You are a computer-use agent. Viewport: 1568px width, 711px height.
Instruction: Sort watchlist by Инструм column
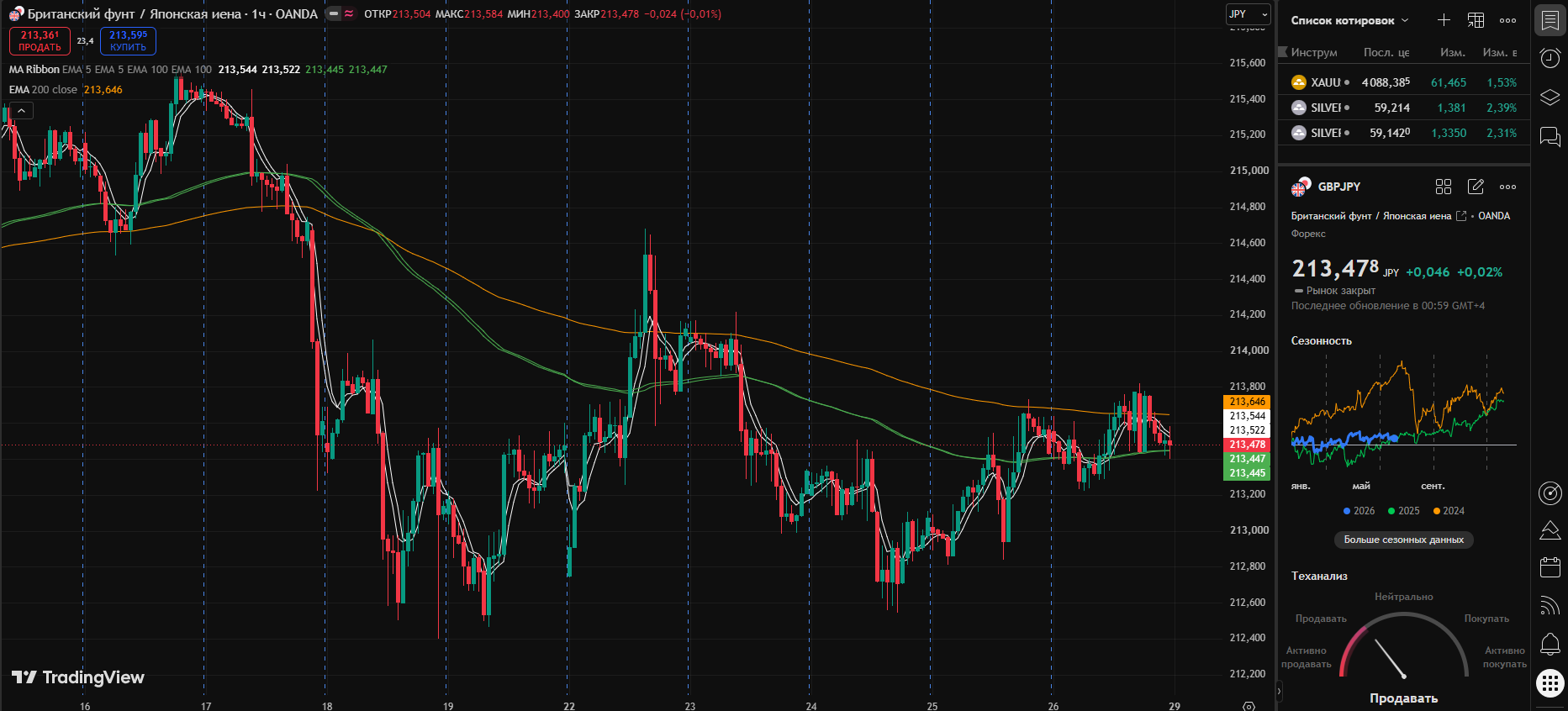[x=1313, y=52]
